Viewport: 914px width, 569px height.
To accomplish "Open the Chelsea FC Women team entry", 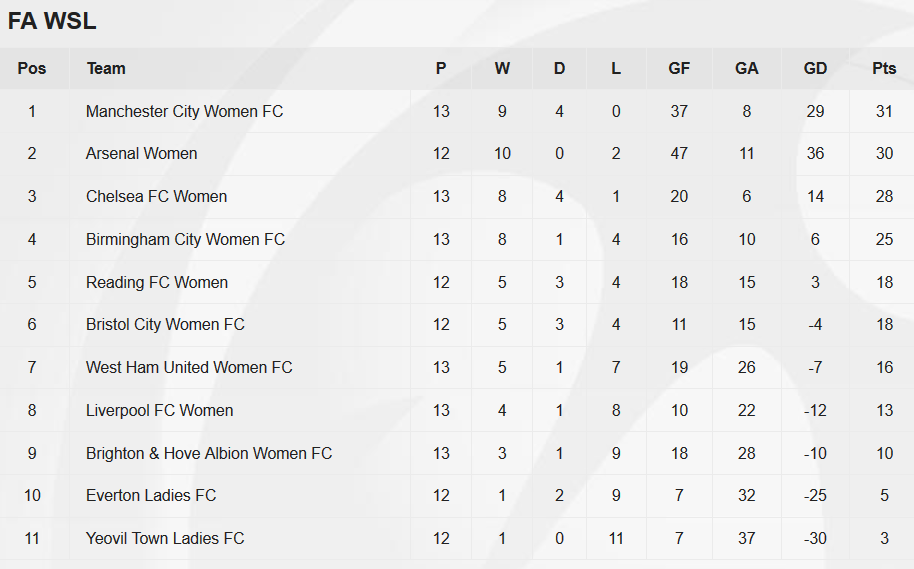I will point(156,196).
